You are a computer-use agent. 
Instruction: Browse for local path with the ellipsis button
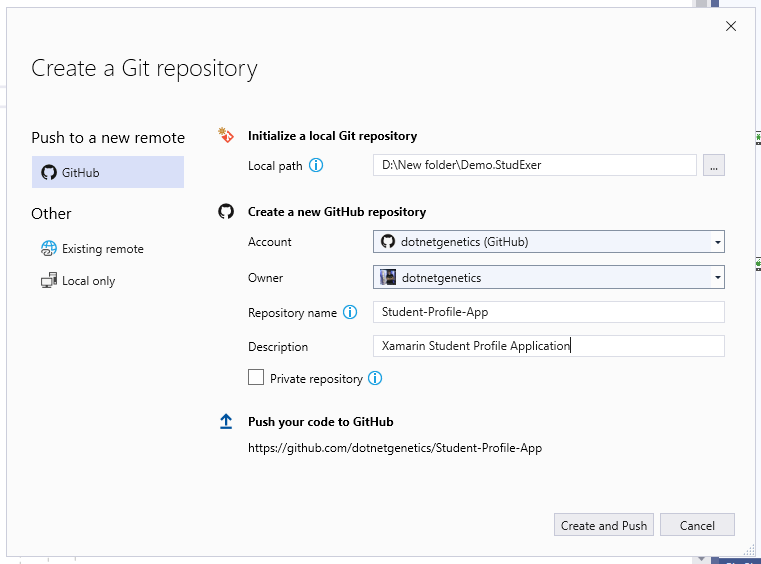tap(713, 166)
